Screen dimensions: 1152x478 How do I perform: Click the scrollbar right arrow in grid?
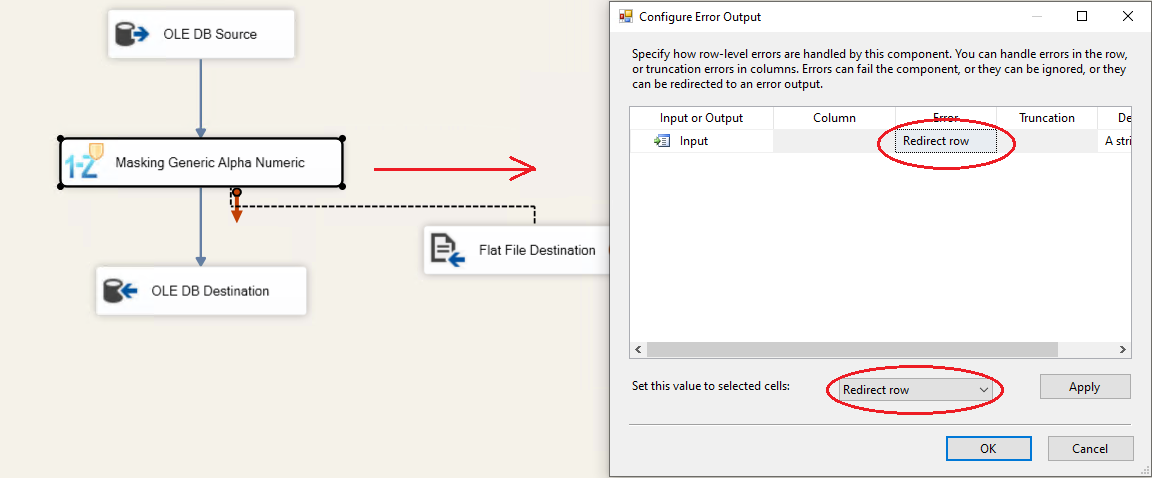coord(1123,350)
